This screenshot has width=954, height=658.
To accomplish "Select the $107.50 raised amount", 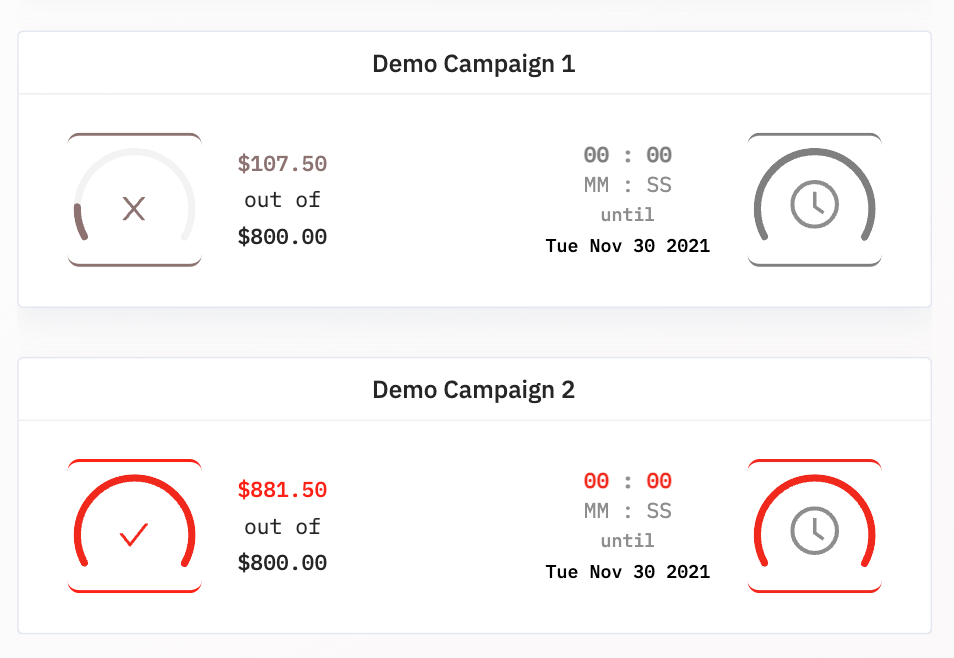I will pyautogui.click(x=282, y=164).
